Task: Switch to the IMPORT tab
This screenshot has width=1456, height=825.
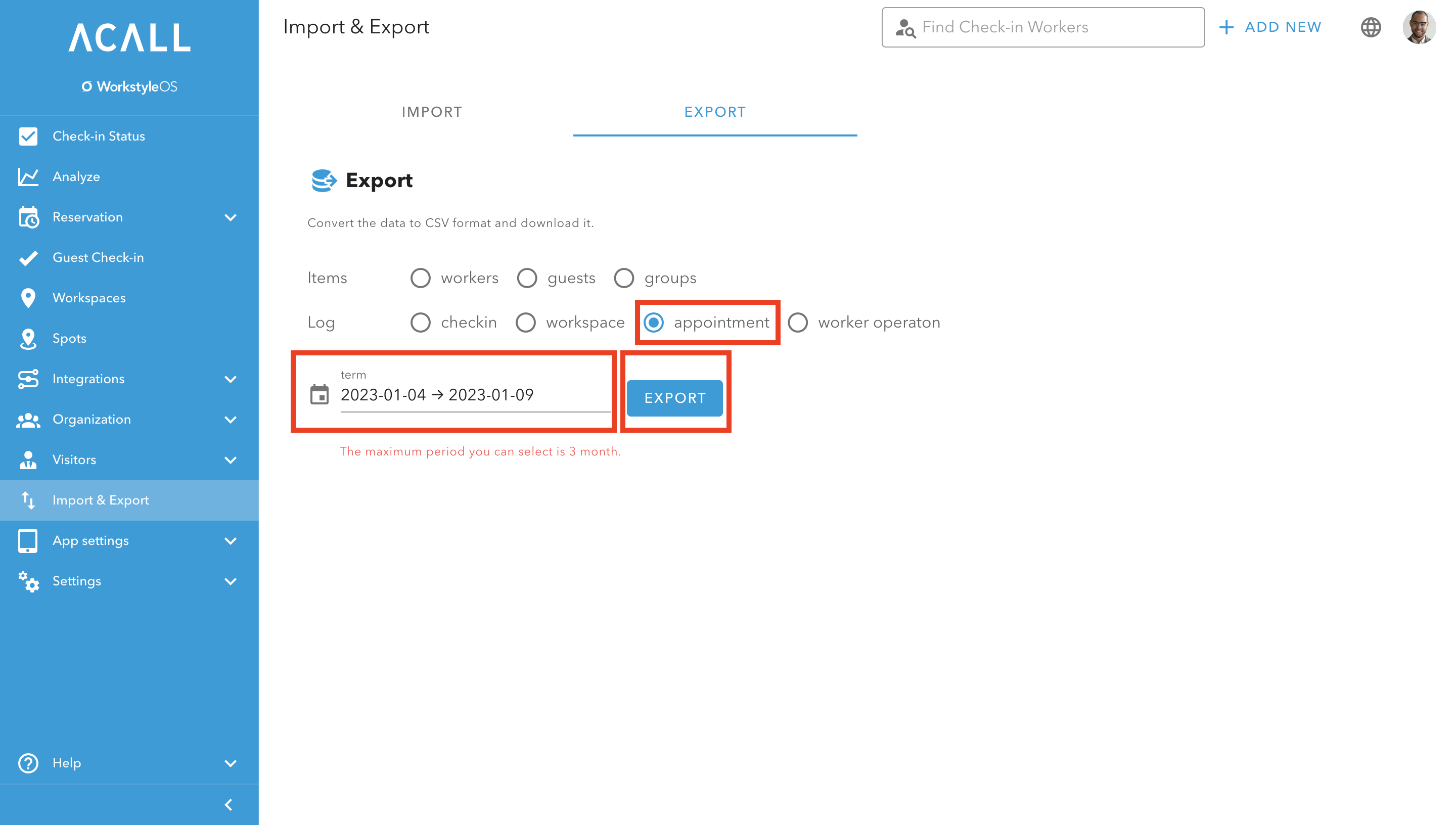Action: [x=432, y=112]
